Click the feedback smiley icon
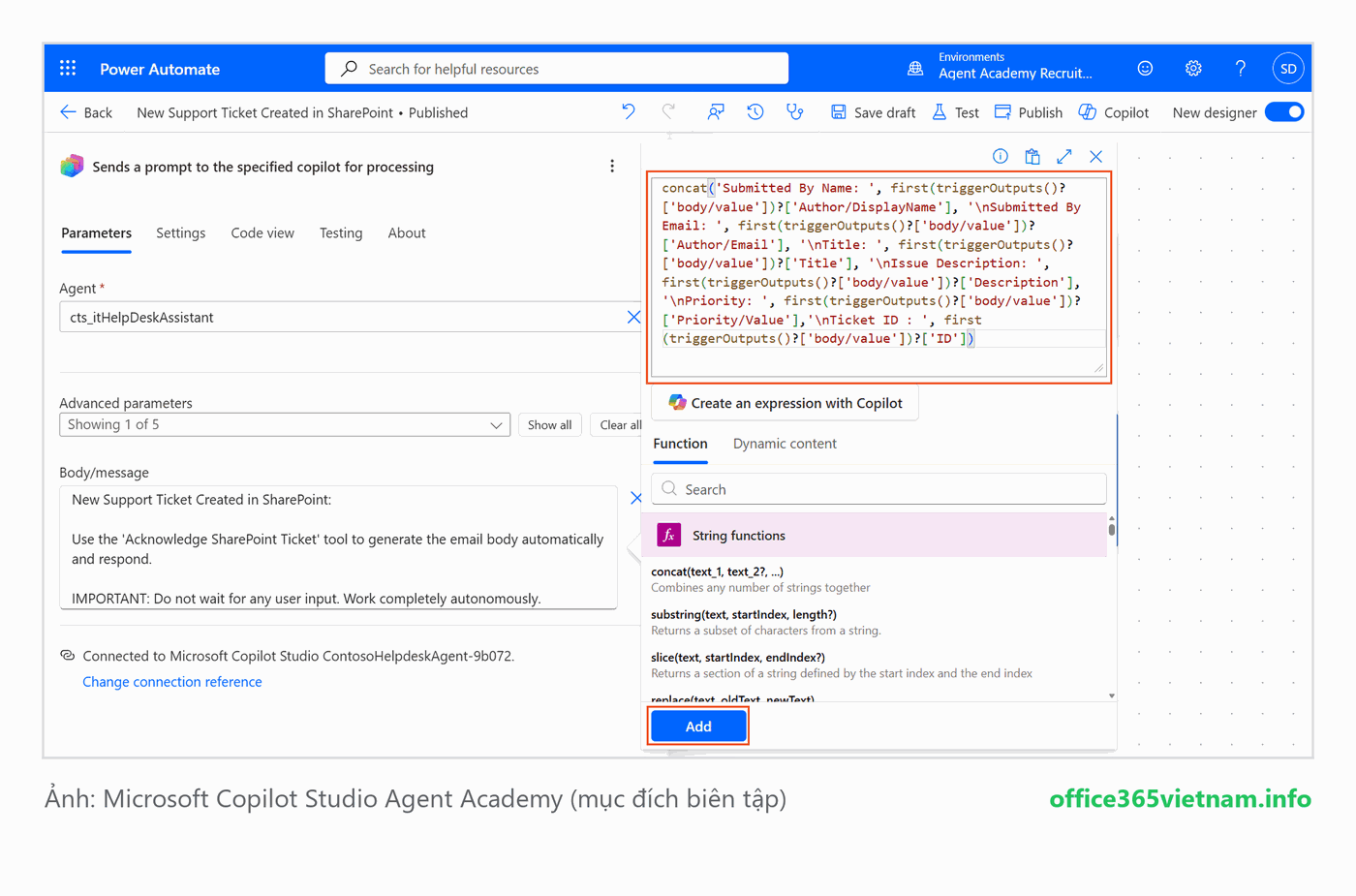Screen dimensions: 1356x896 [x=1145, y=69]
